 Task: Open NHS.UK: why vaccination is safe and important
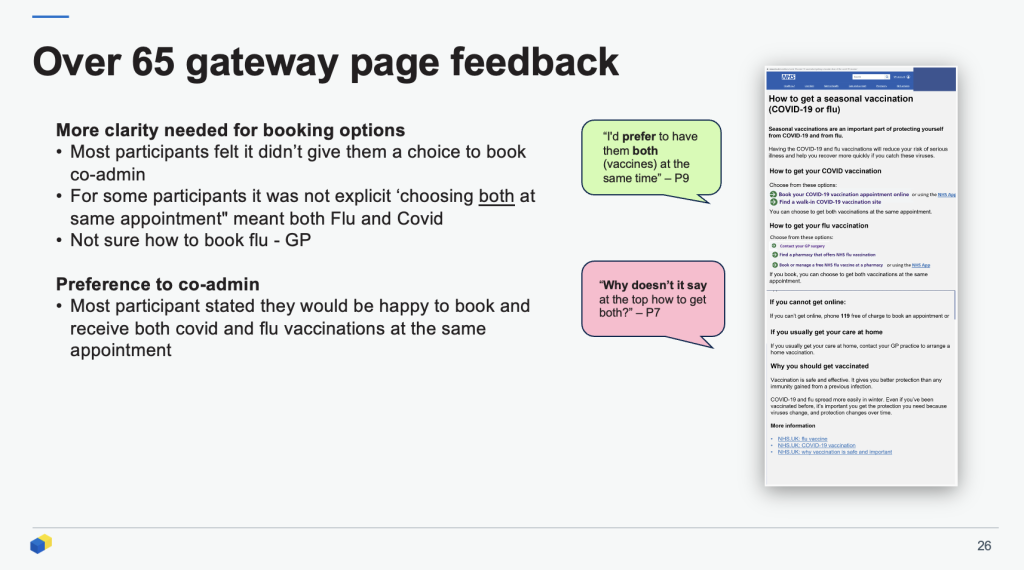tap(834, 452)
